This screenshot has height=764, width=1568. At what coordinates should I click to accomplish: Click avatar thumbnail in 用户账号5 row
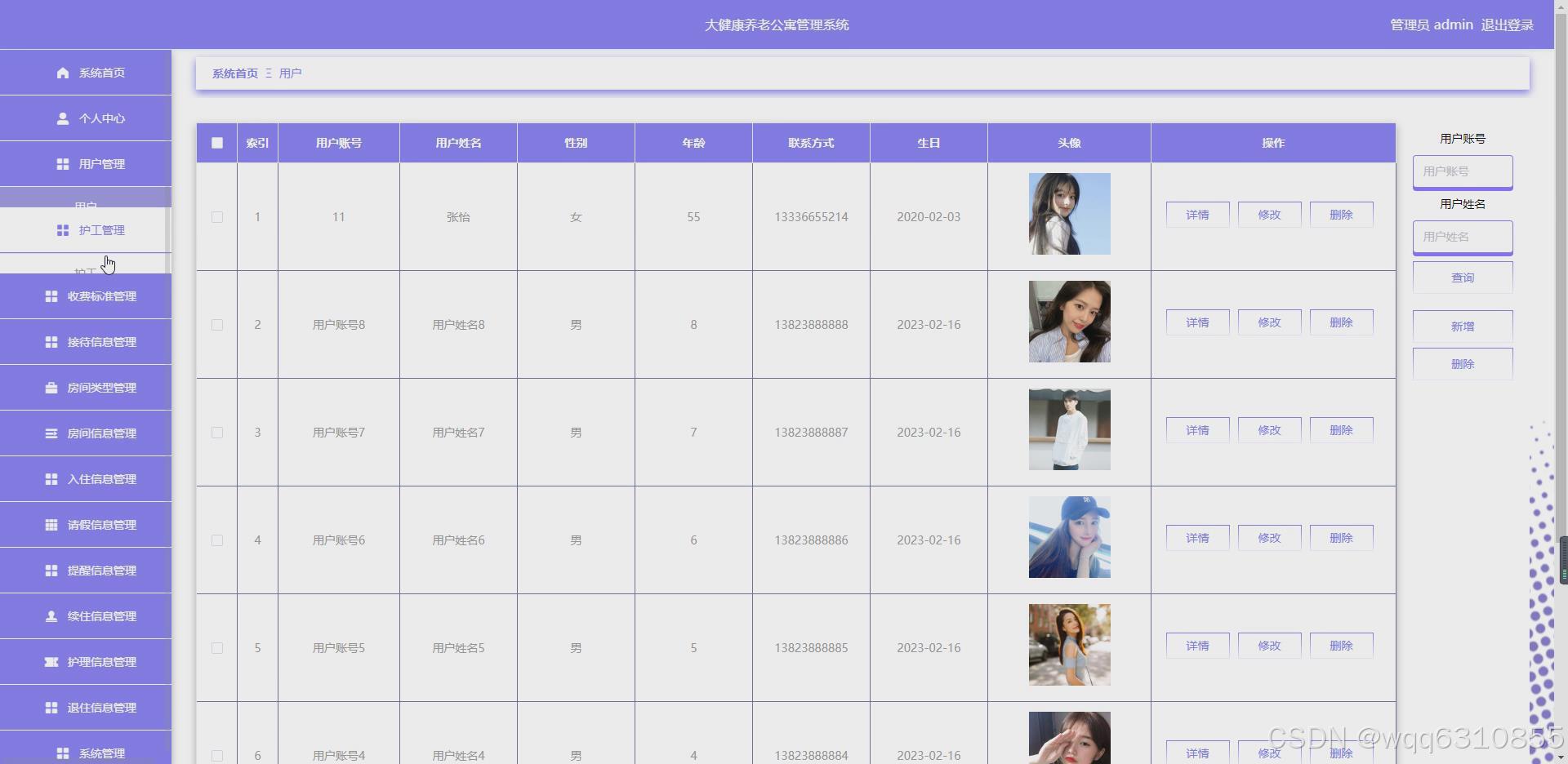tap(1069, 645)
